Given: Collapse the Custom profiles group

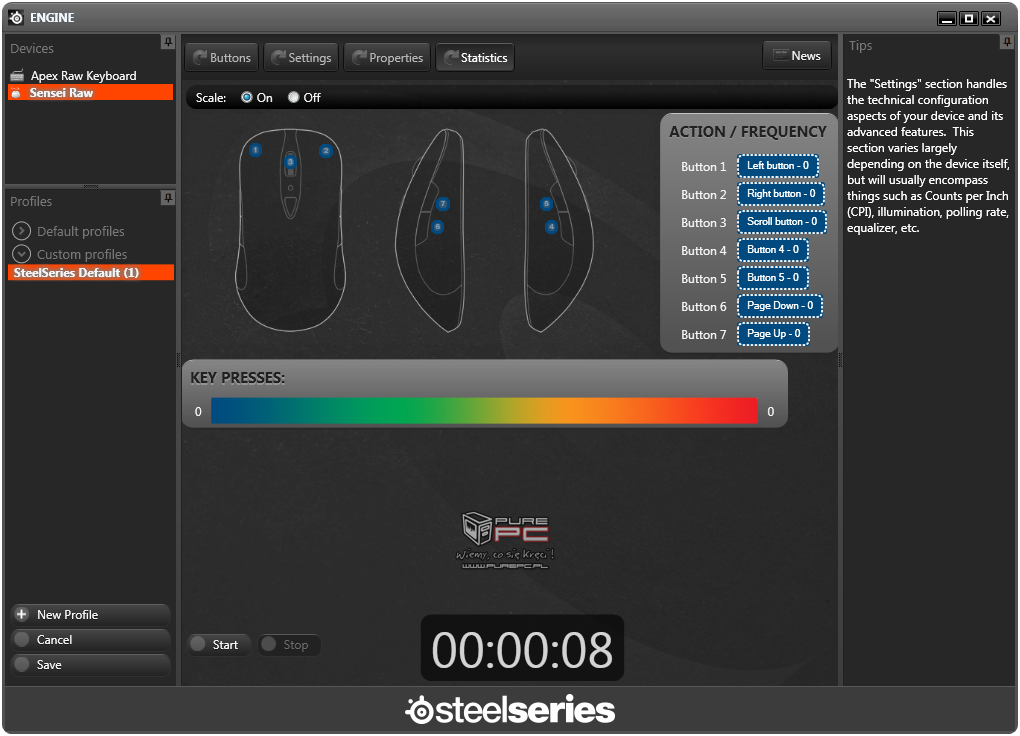Looking at the screenshot, I should tap(21, 253).
